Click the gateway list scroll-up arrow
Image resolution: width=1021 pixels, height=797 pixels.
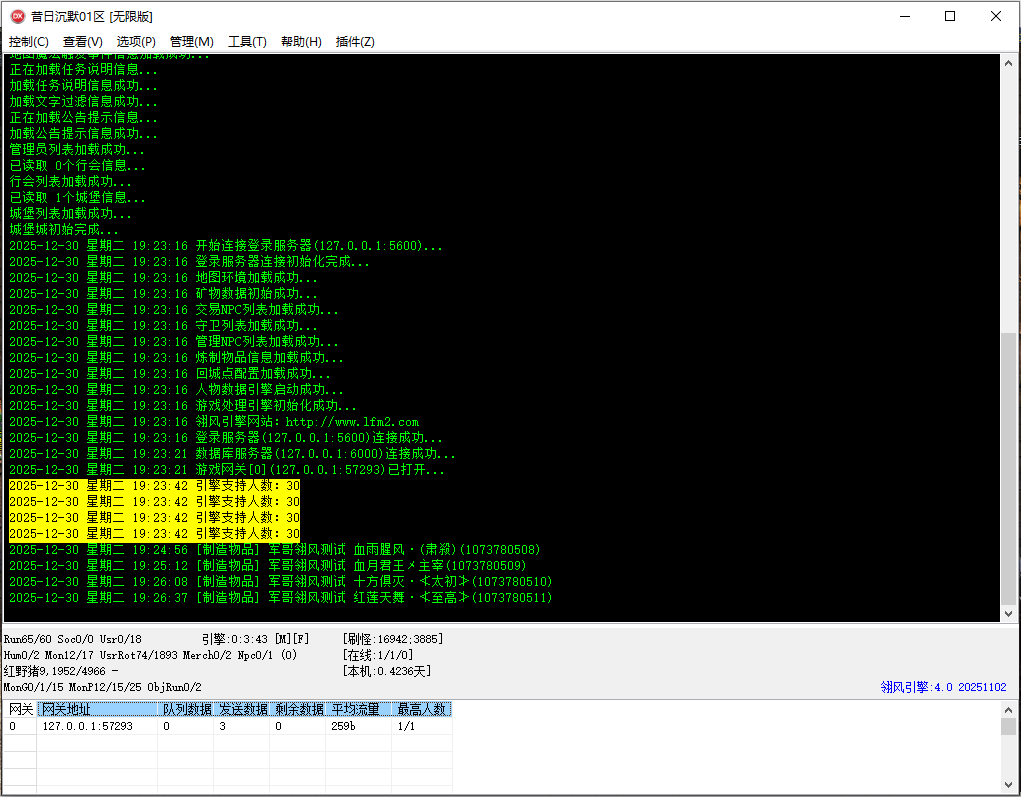[1008, 709]
